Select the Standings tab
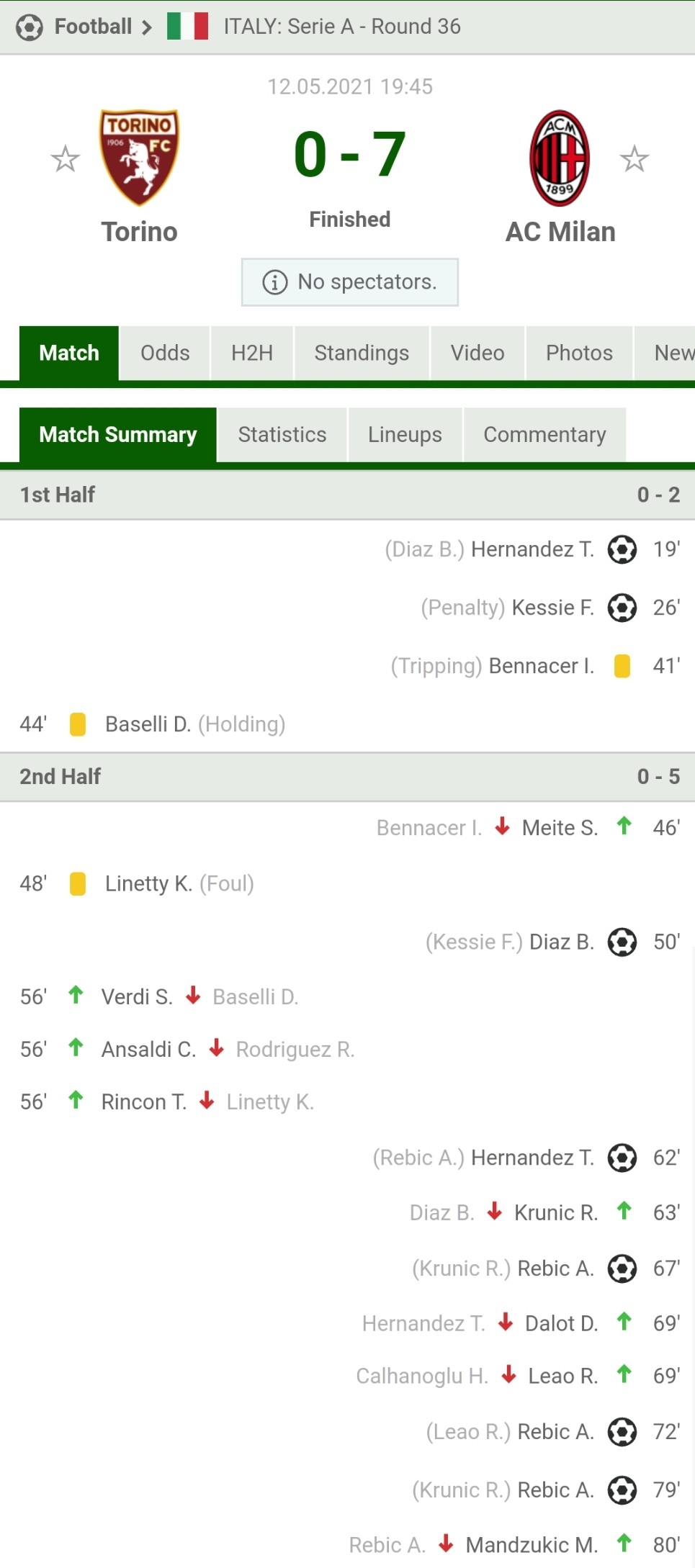The height and width of the screenshot is (1568, 695). click(362, 353)
